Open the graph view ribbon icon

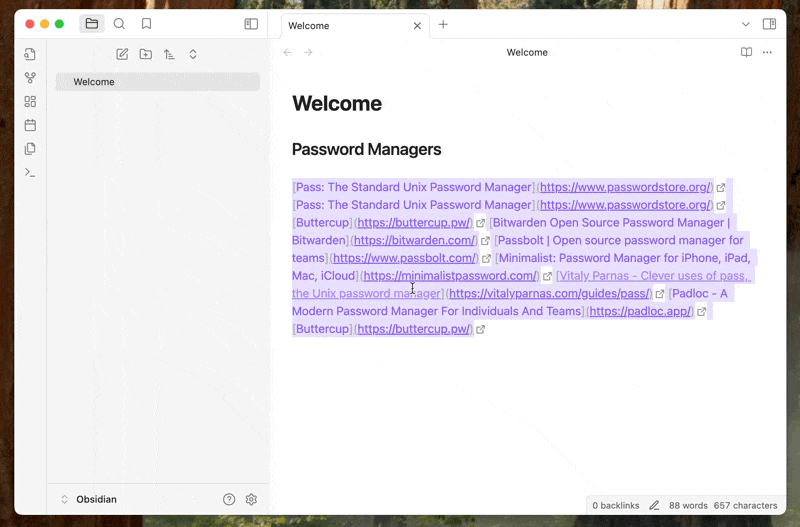click(x=30, y=78)
